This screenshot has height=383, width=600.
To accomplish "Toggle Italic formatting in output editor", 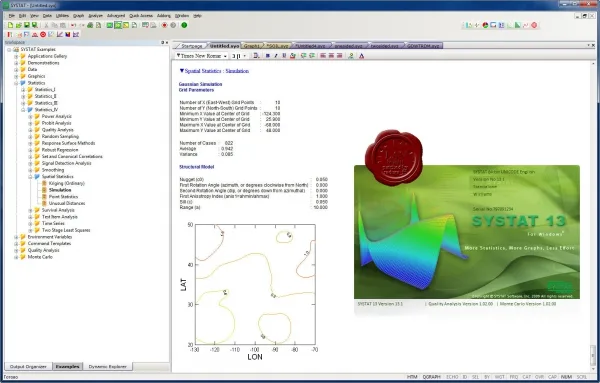I will 276,56.
